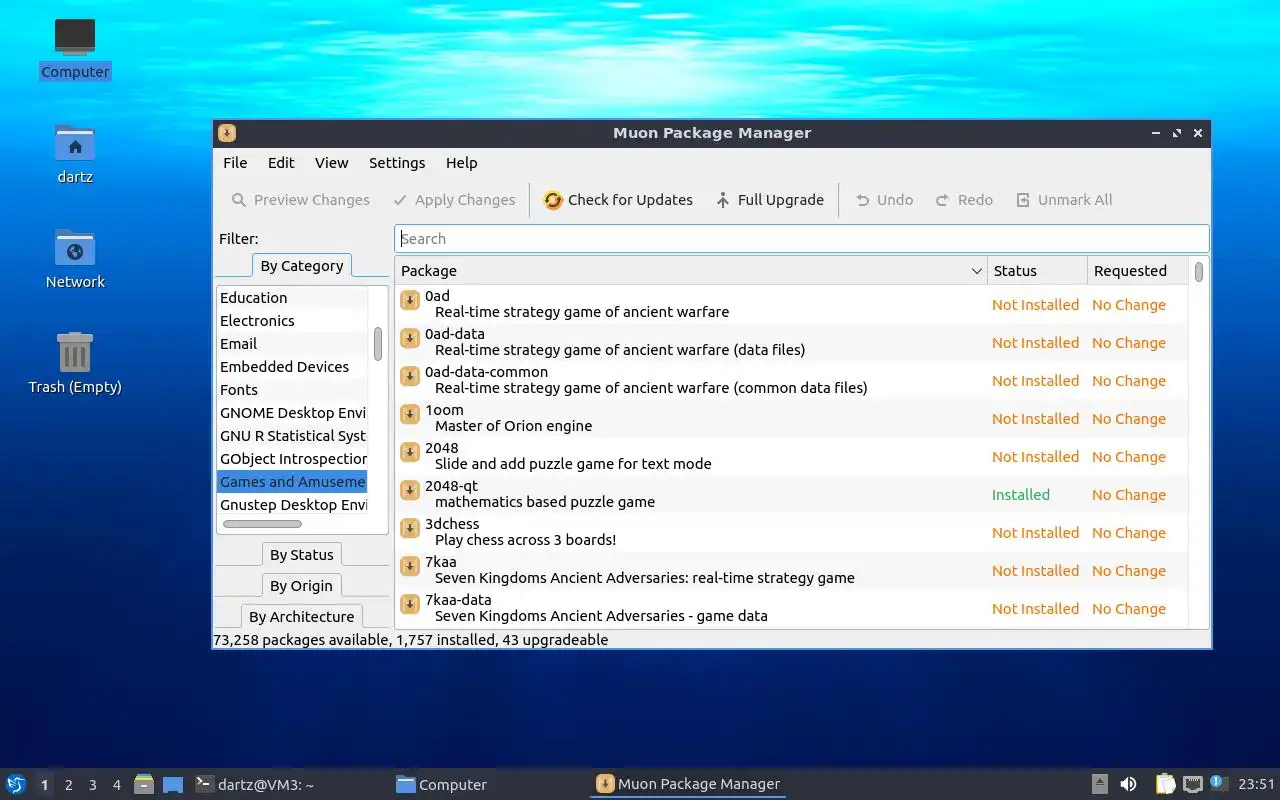Viewport: 1280px width, 800px height.
Task: Select the Embedded Devices category
Action: [x=292, y=367]
